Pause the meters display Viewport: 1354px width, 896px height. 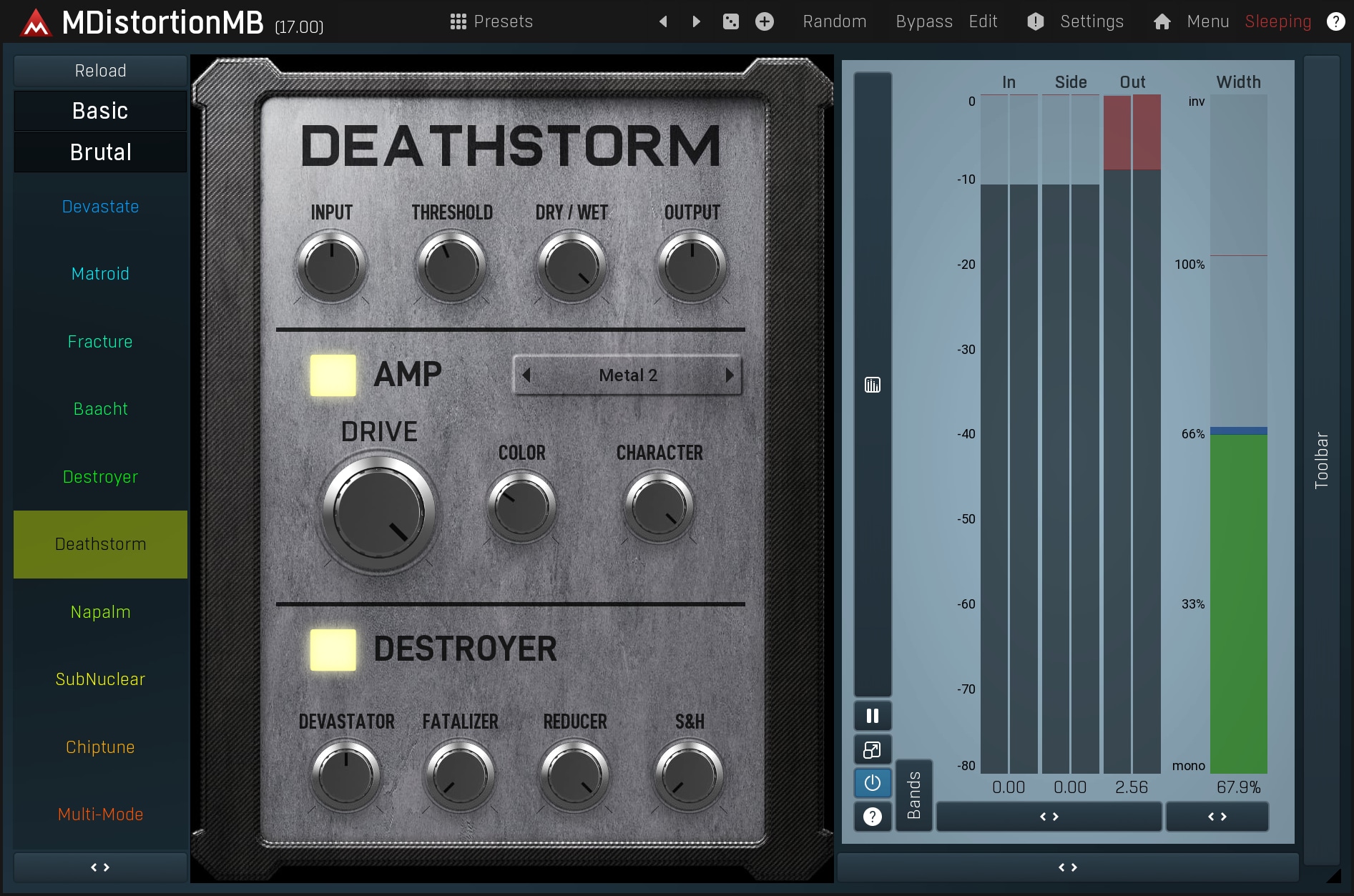[x=872, y=716]
